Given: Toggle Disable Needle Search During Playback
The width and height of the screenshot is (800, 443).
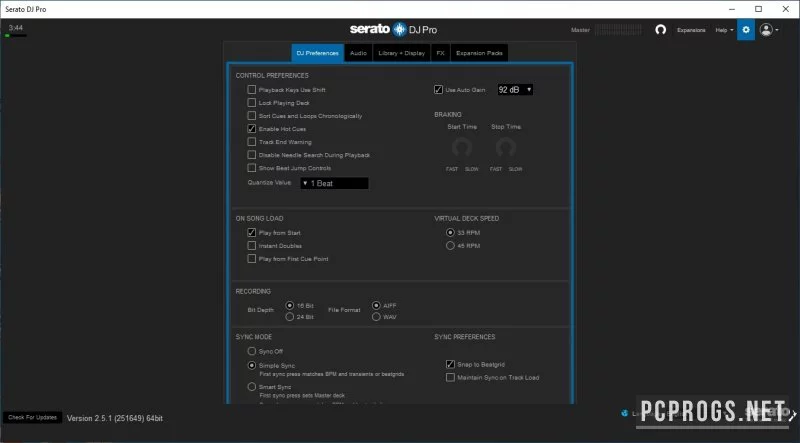Looking at the screenshot, I should coord(252,155).
